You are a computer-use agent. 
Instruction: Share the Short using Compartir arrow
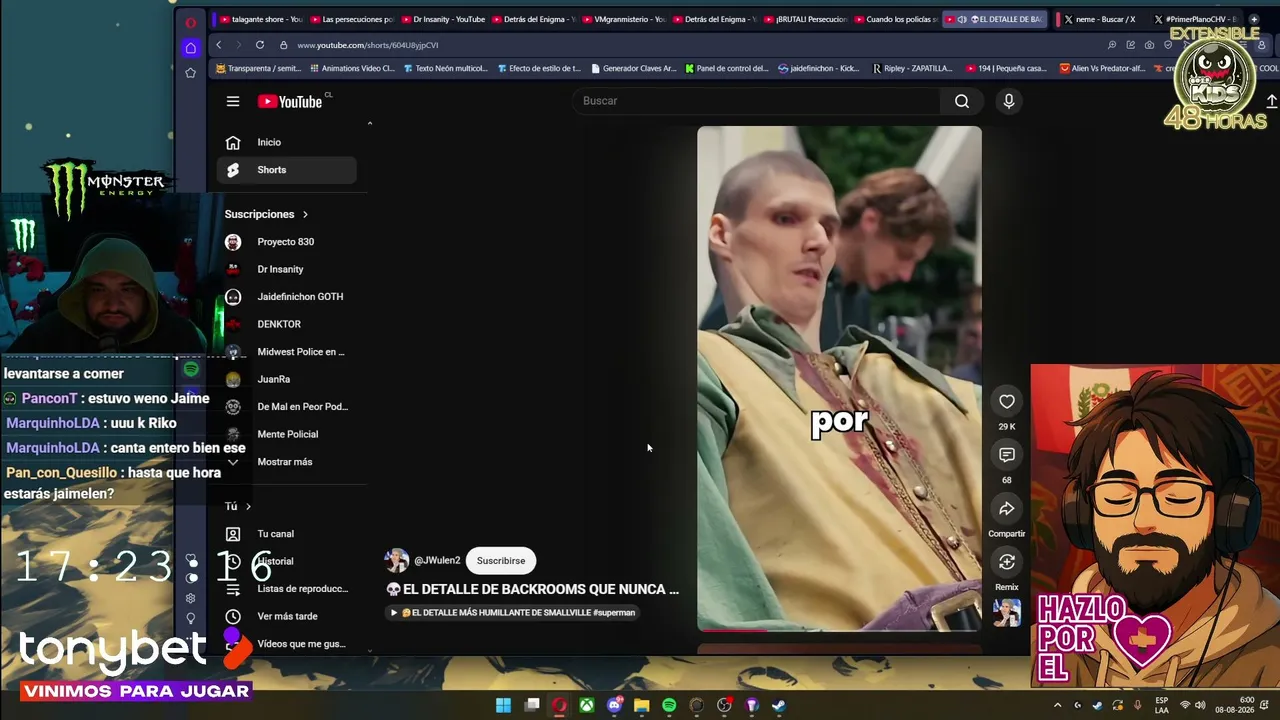point(1007,509)
